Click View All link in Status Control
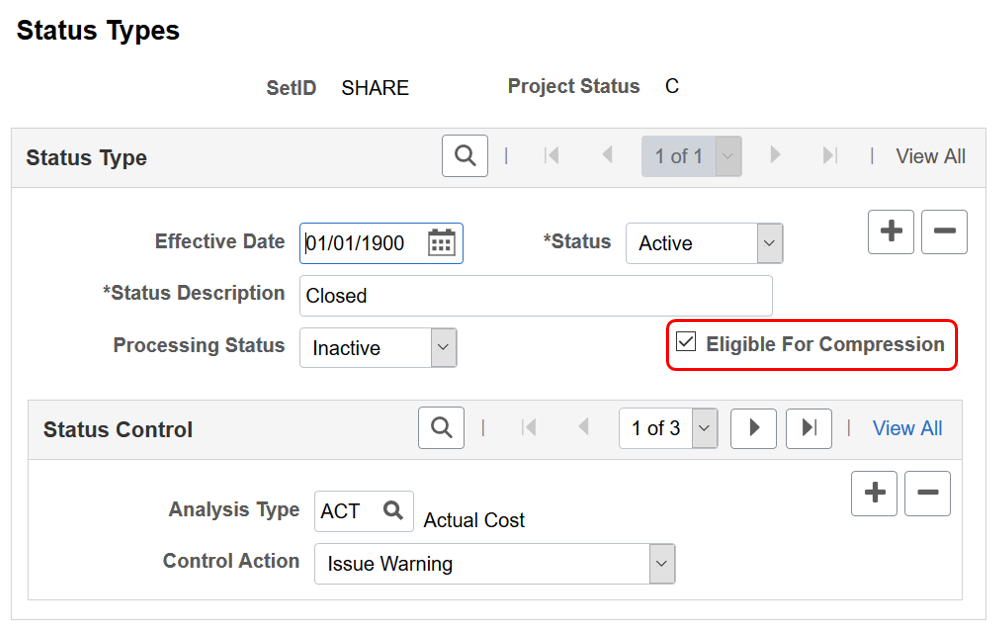This screenshot has height=632, width=1000. (x=907, y=428)
